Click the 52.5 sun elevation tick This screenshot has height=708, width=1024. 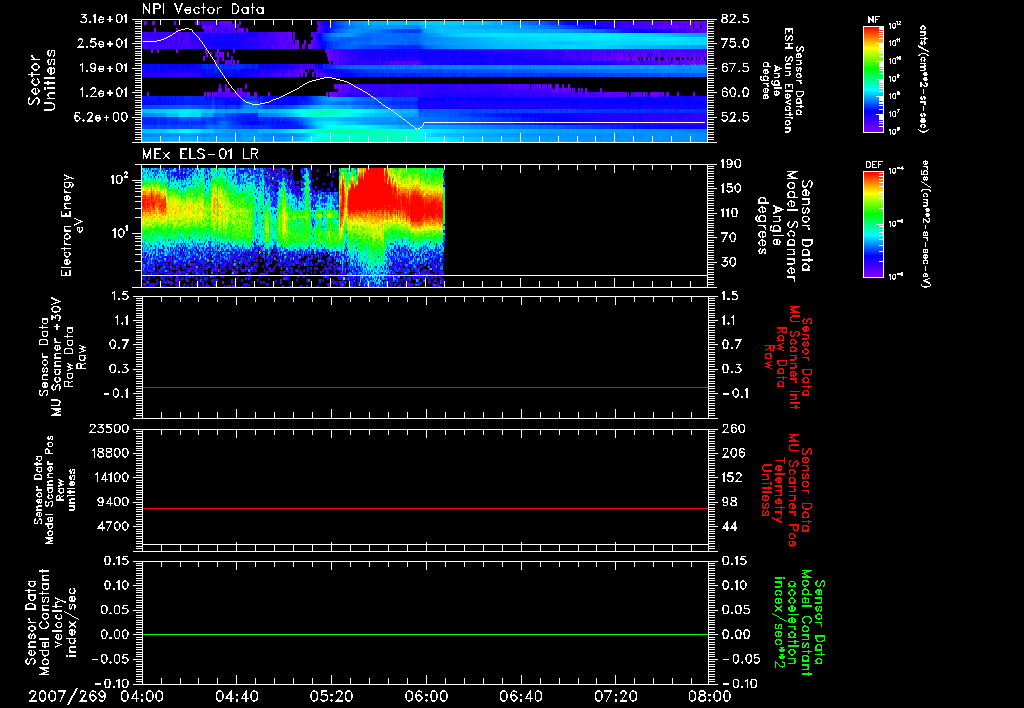point(735,117)
